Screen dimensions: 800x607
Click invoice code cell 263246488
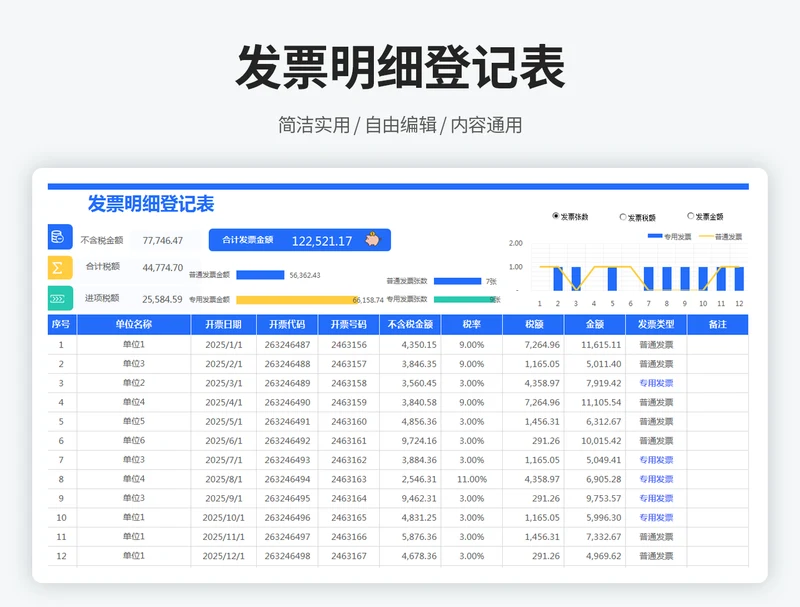point(287,364)
